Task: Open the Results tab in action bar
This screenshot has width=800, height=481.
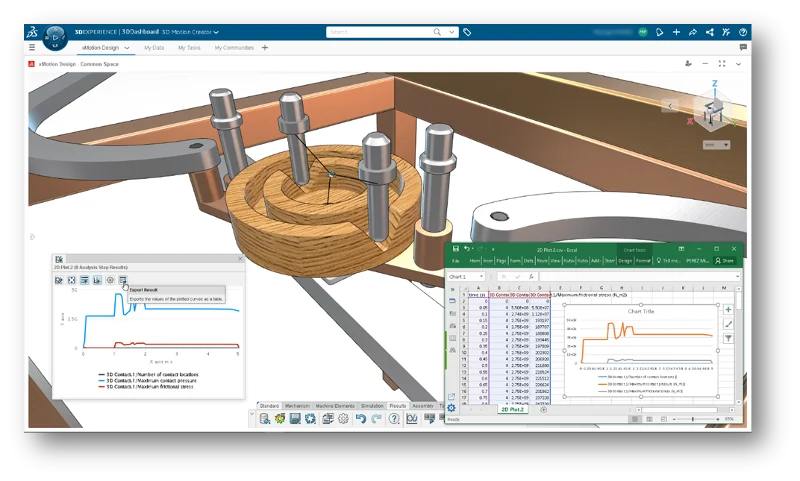Action: point(397,406)
